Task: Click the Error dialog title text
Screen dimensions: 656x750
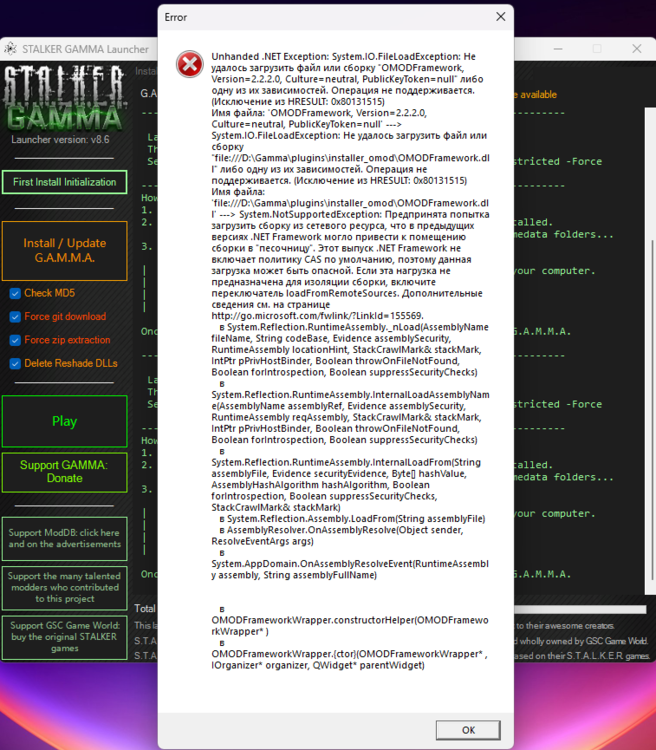Action: tap(176, 17)
